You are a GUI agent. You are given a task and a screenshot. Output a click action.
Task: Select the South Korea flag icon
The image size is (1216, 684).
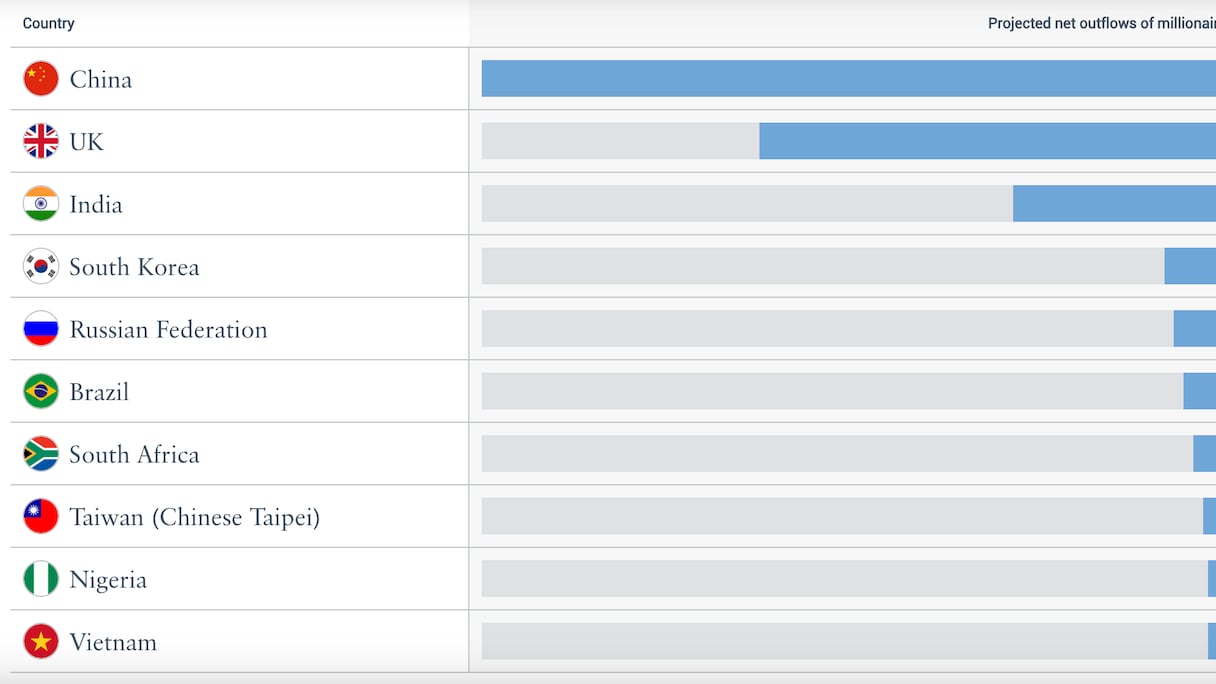(x=41, y=266)
